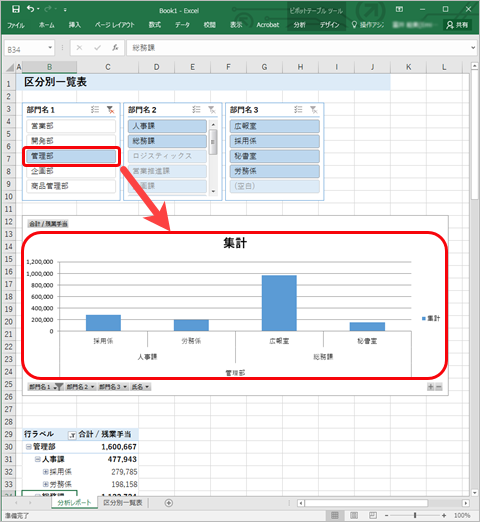Switch to page layout view icon
The width and height of the screenshot is (480, 522).
point(354,515)
